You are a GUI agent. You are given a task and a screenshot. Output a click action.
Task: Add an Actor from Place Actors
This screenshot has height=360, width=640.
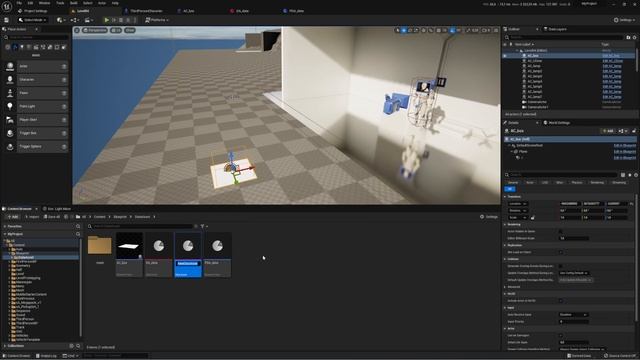pyautogui.click(x=36, y=66)
